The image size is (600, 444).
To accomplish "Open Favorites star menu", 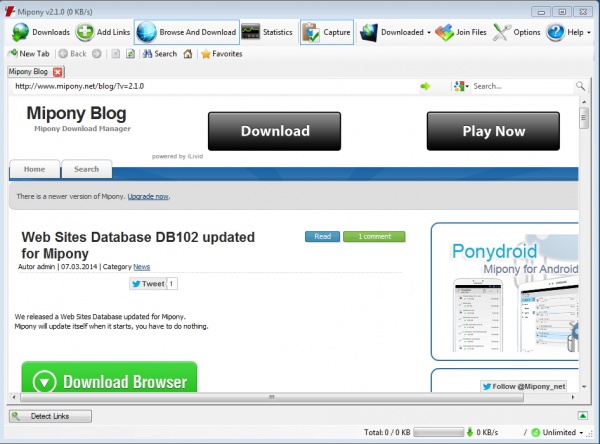I will (222, 54).
